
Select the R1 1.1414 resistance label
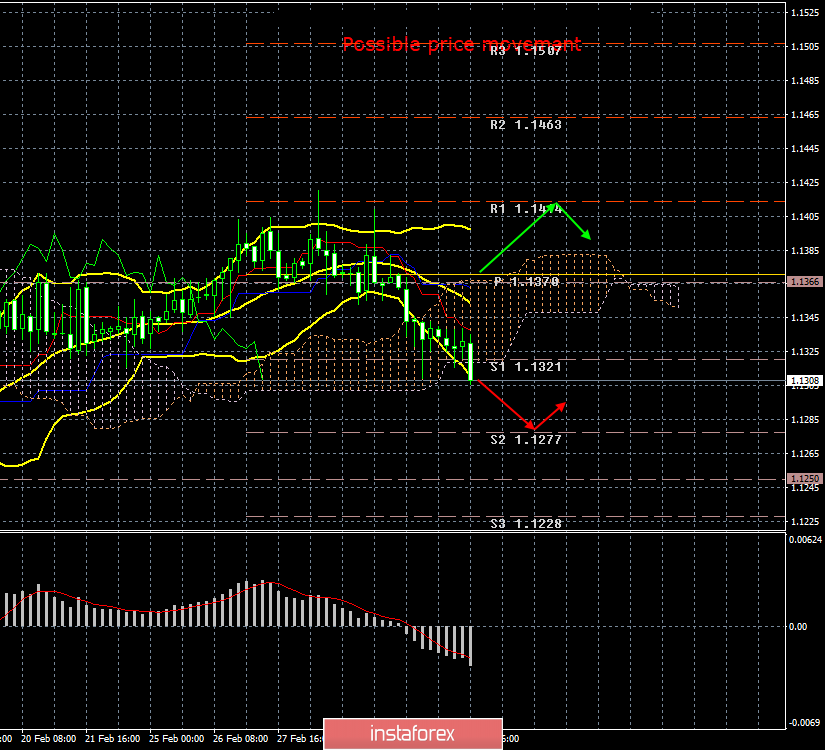tap(526, 209)
